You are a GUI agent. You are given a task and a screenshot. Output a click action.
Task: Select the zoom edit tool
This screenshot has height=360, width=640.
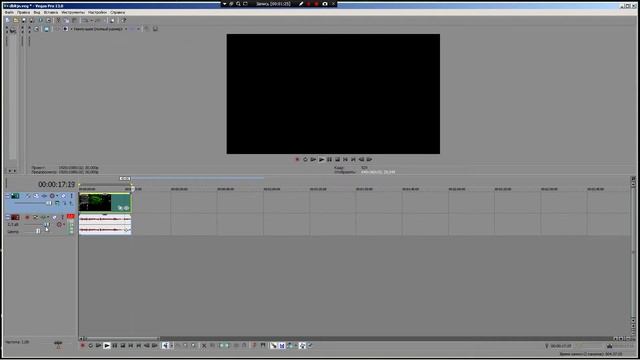[x=193, y=346]
